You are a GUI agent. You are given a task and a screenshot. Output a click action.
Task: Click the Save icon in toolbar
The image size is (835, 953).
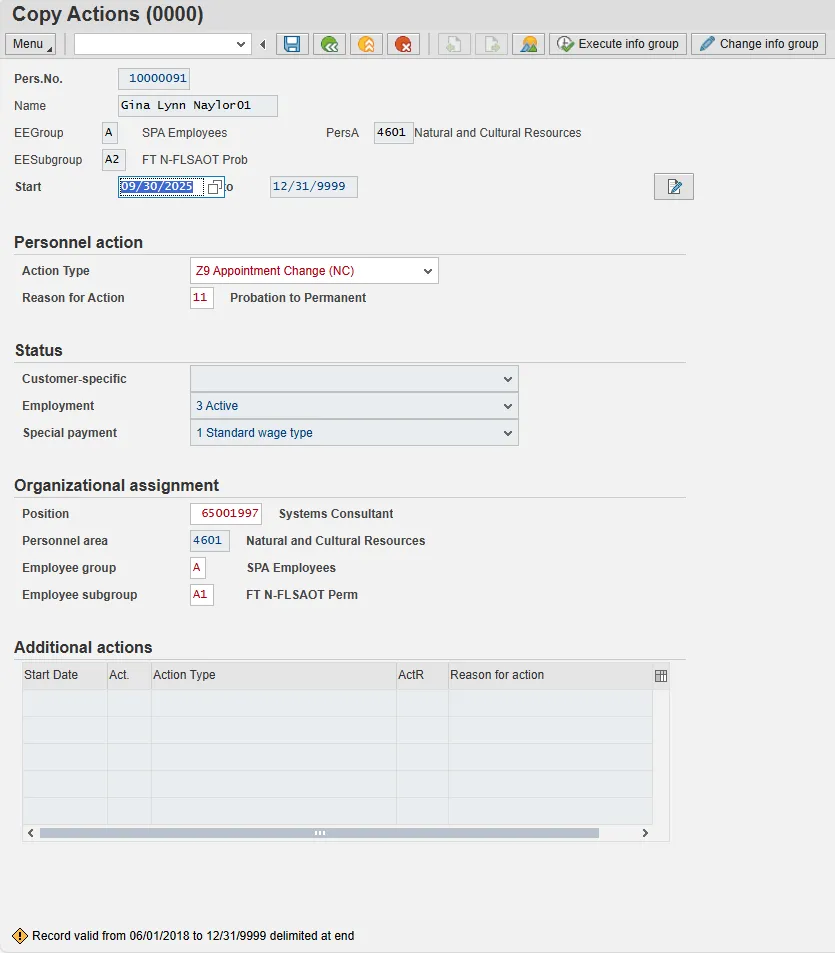coord(292,44)
